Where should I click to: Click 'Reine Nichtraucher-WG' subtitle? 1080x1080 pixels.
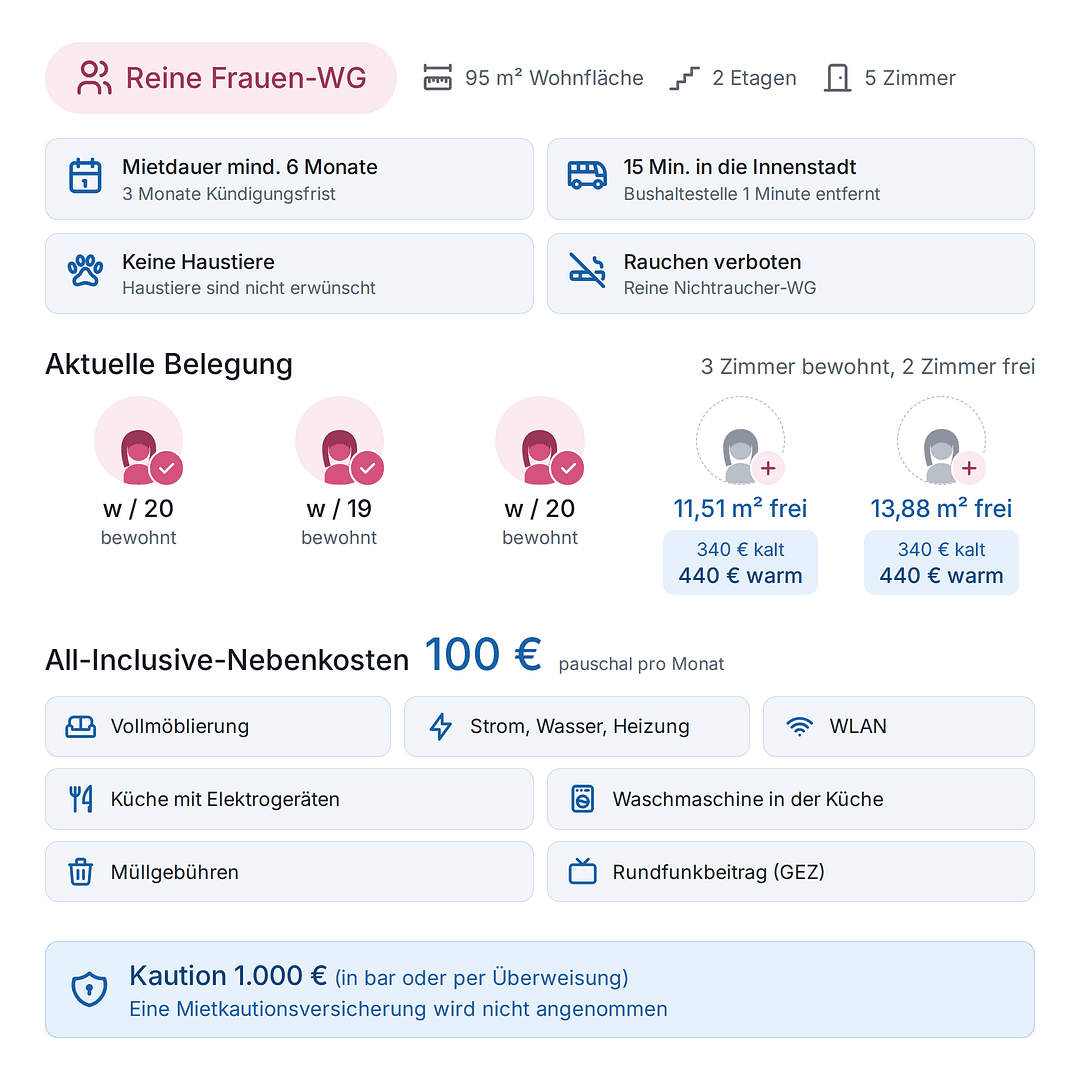coord(720,288)
